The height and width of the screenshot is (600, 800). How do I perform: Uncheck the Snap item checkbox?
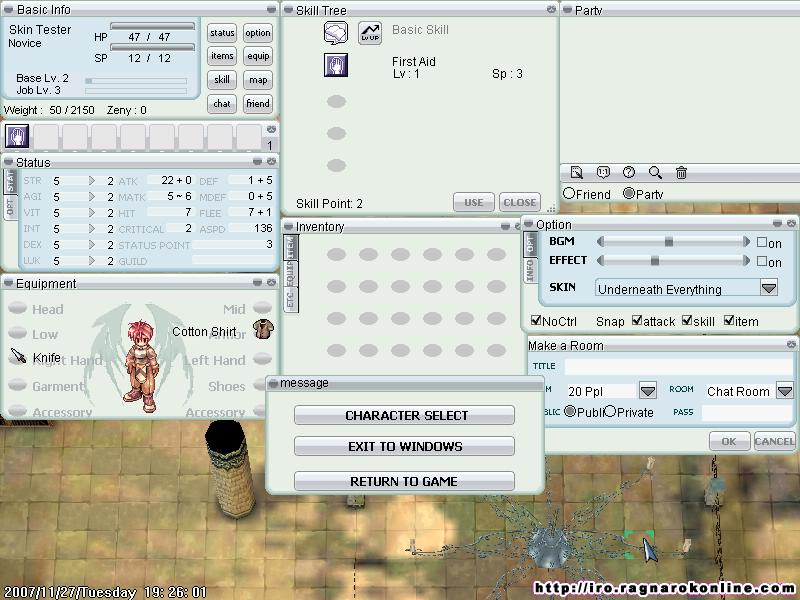(x=729, y=320)
